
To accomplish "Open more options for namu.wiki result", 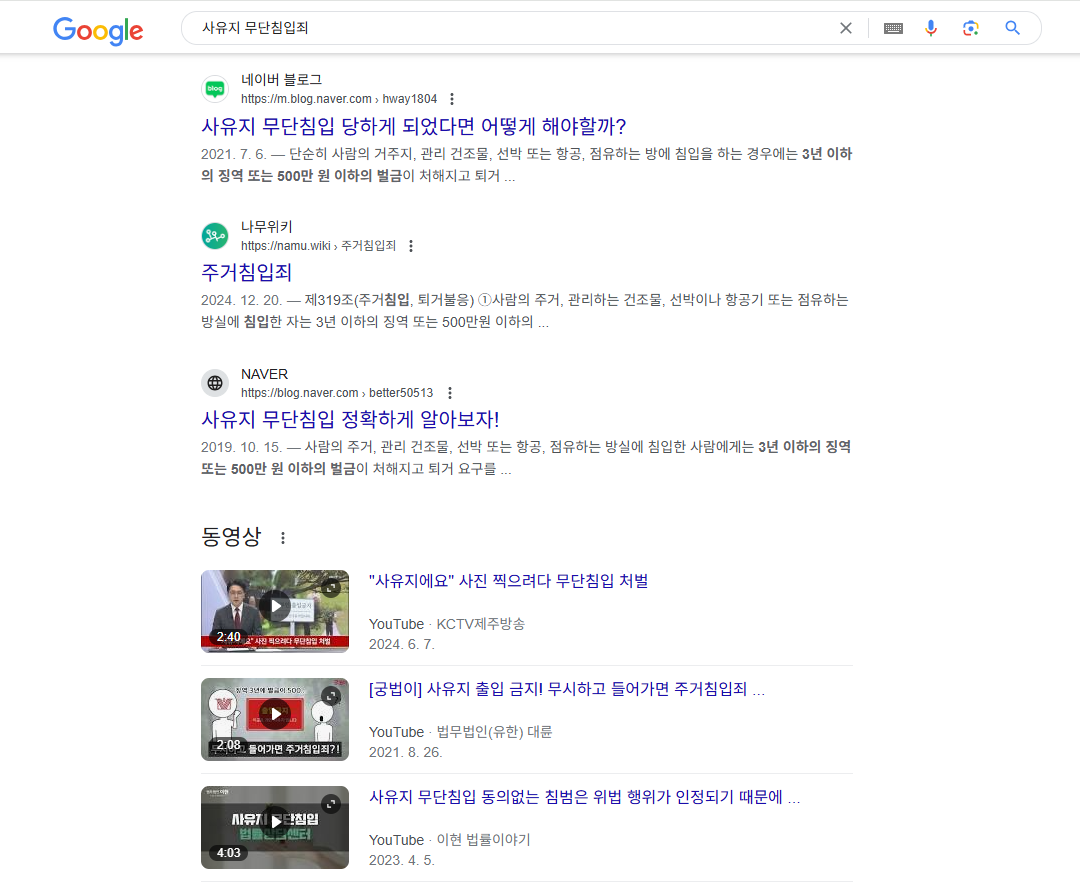I will pos(411,246).
